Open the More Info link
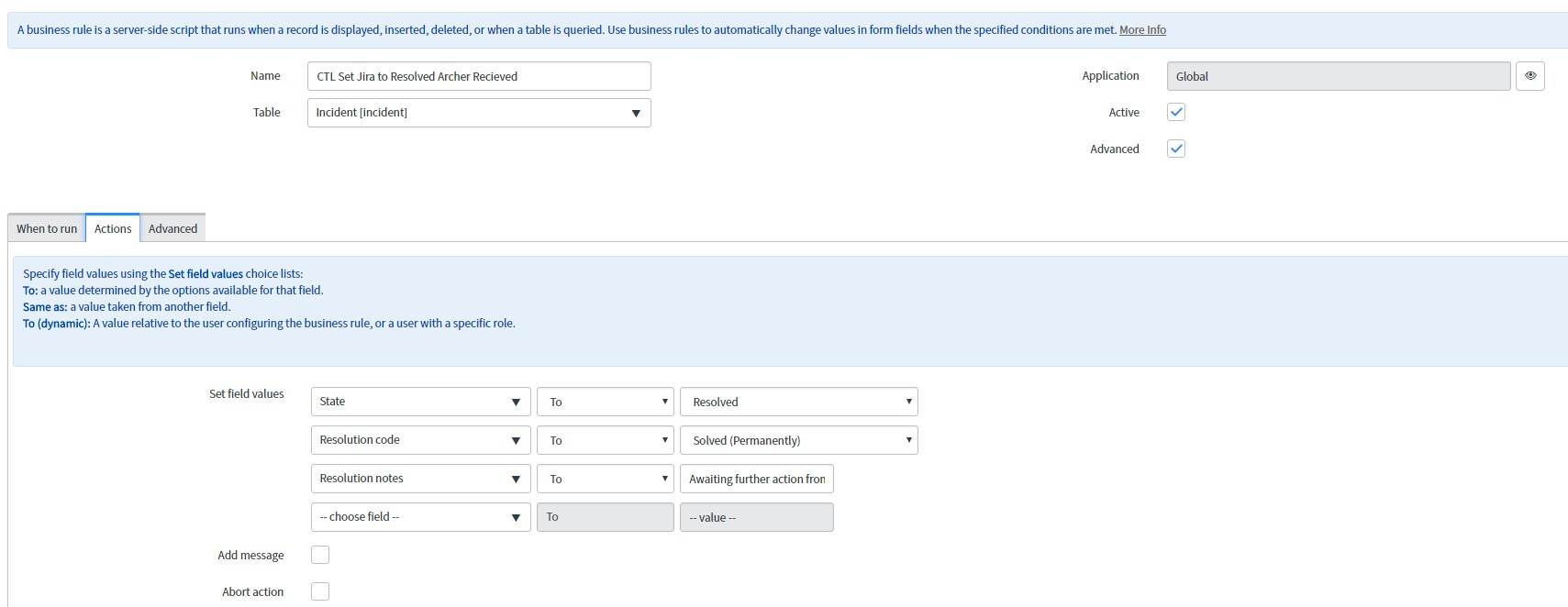Viewport: 1568px width, 607px height. pyautogui.click(x=1142, y=29)
